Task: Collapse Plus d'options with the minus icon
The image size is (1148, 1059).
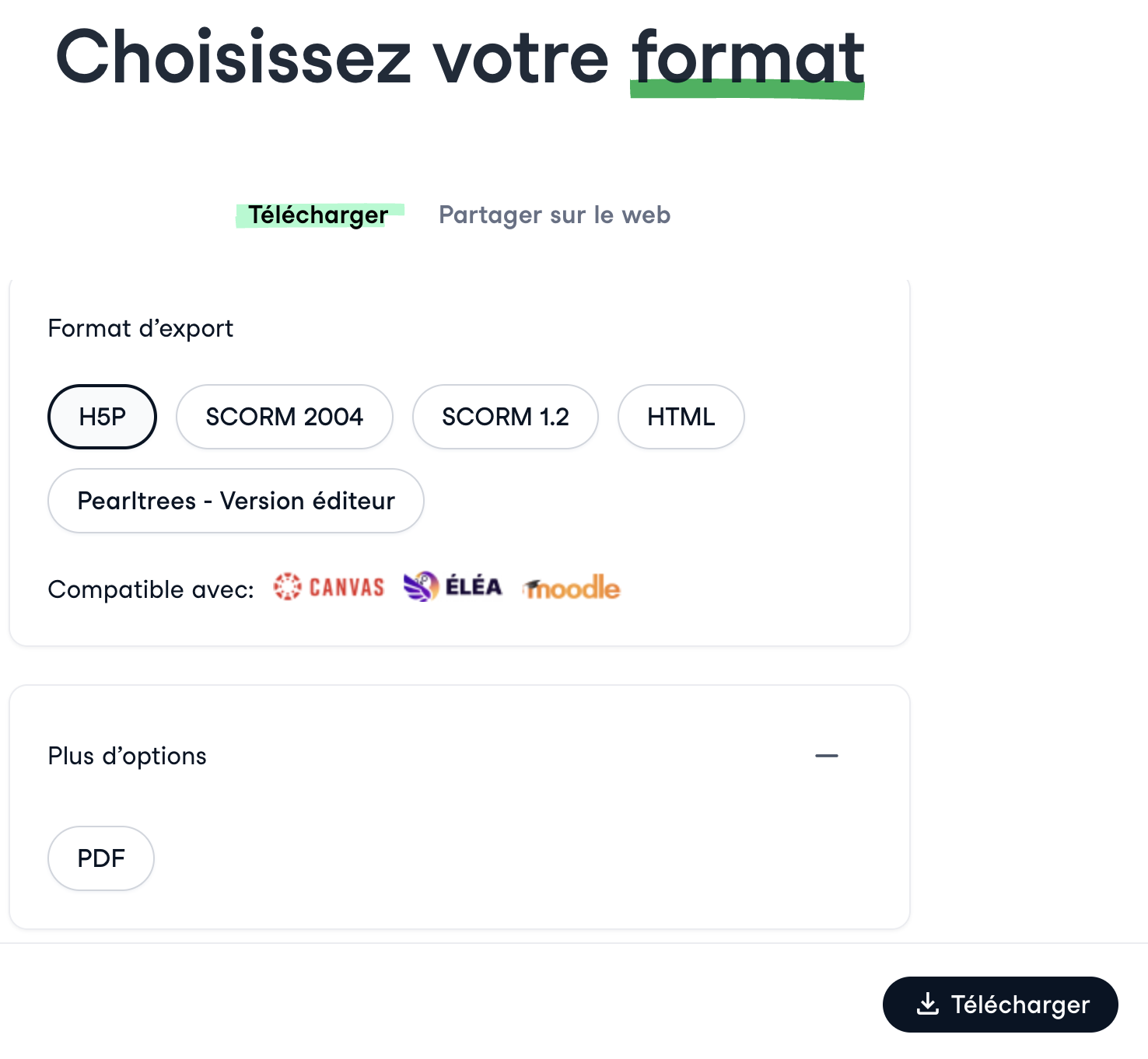Action: coord(826,756)
